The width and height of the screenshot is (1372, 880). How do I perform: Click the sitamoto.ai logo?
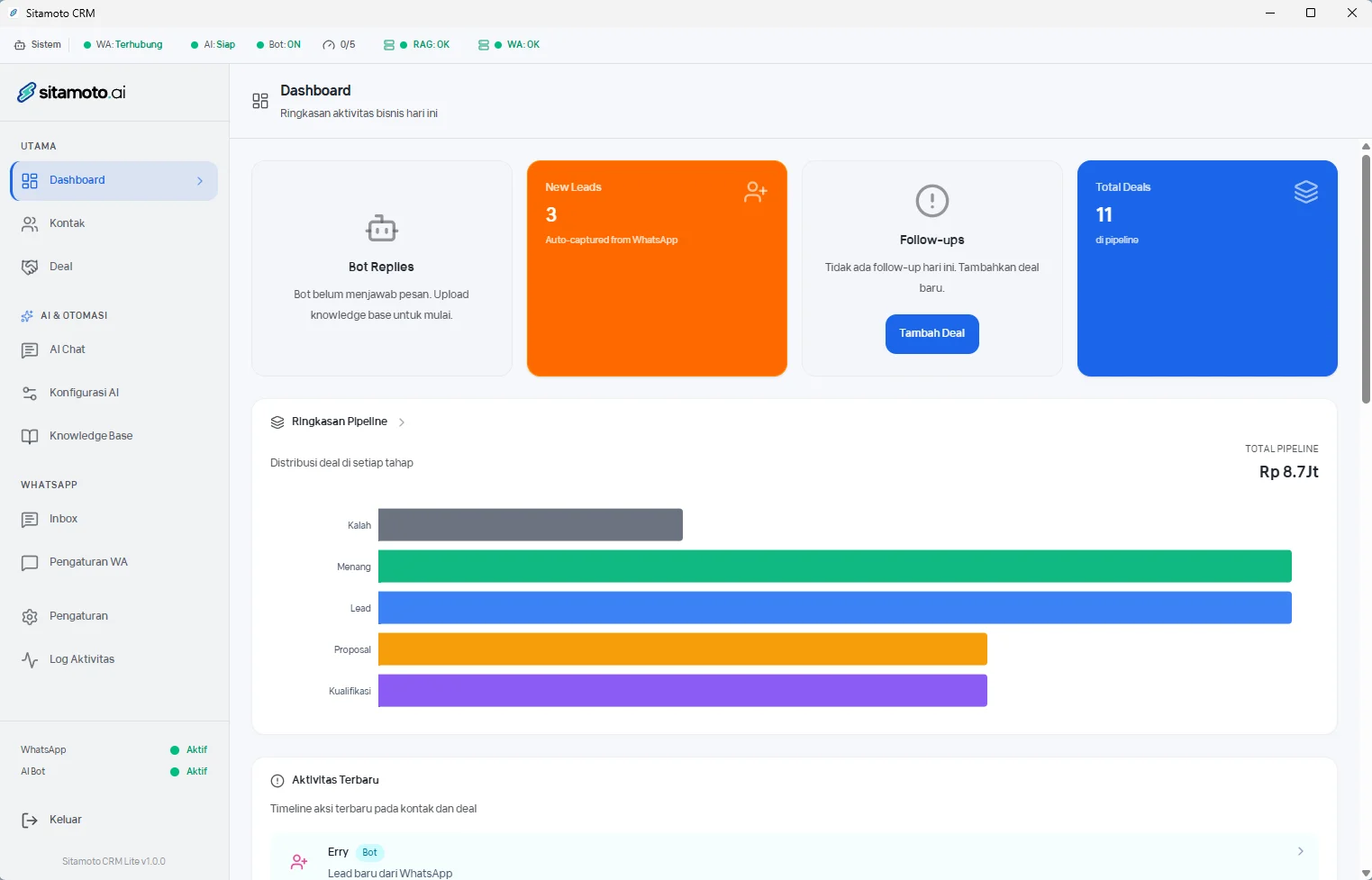tap(72, 92)
